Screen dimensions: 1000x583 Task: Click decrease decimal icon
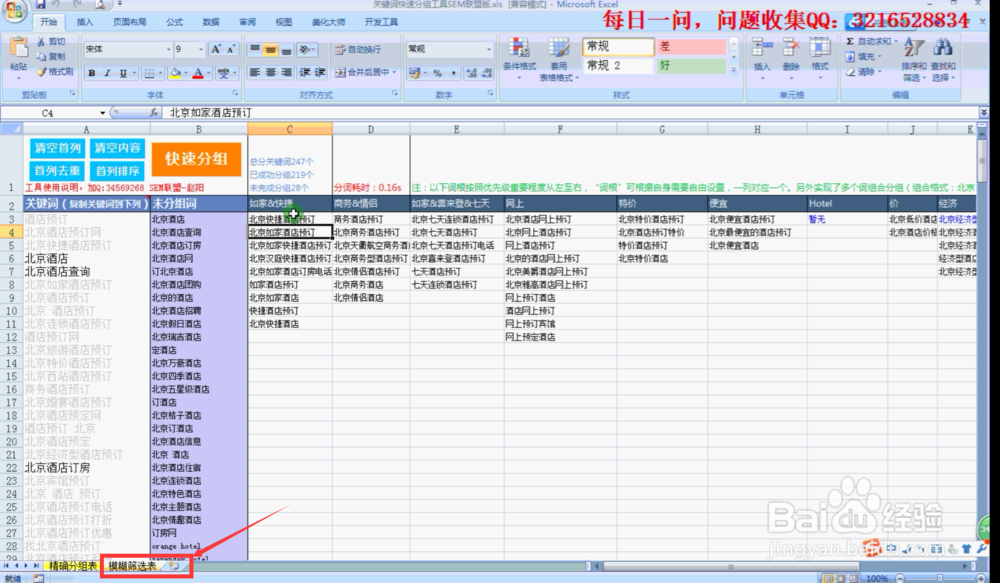[488, 73]
